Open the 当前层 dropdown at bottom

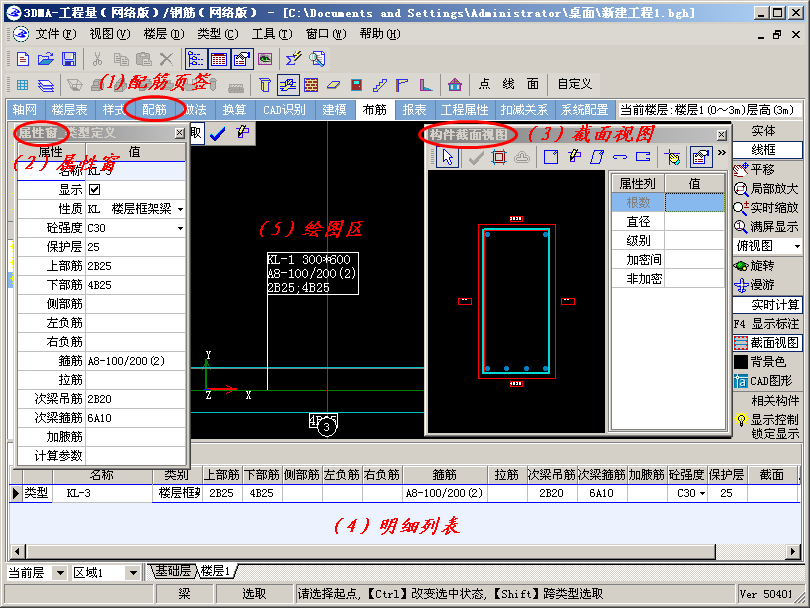point(60,573)
